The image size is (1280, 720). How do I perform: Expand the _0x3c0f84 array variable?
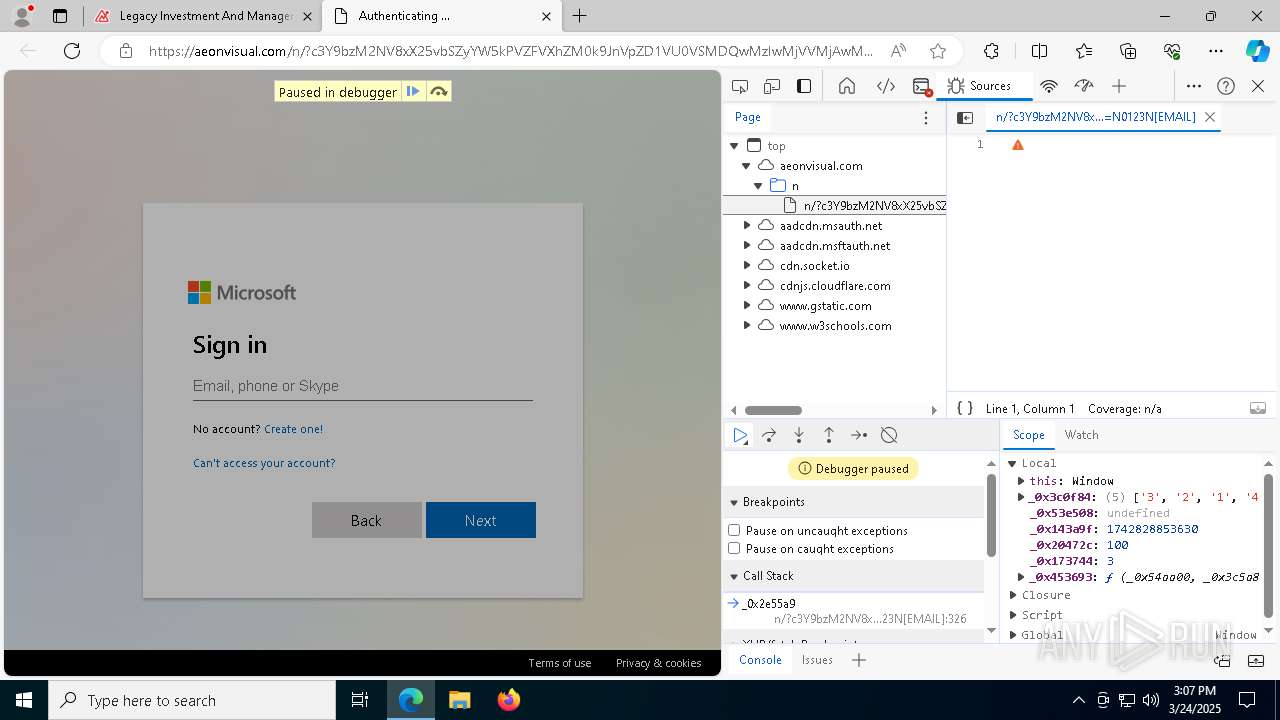click(1021, 497)
